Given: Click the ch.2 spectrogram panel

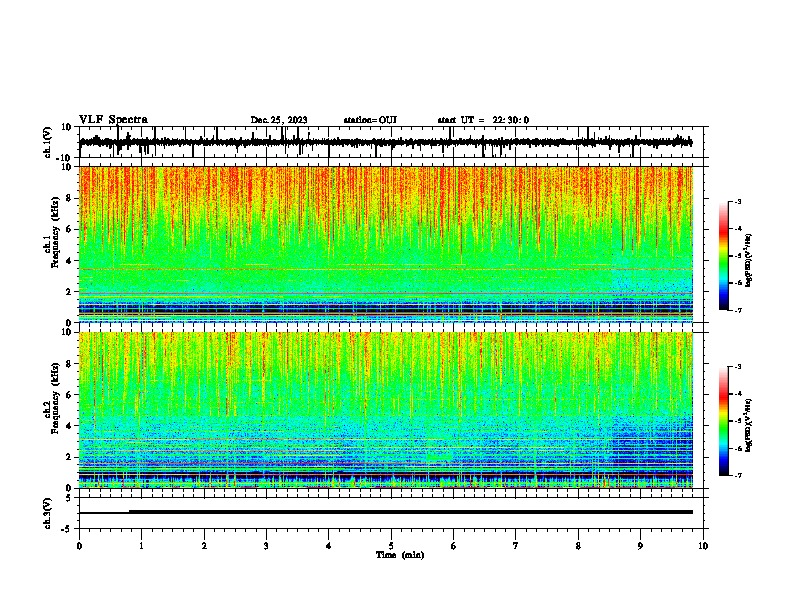Looking at the screenshot, I should tap(386, 410).
